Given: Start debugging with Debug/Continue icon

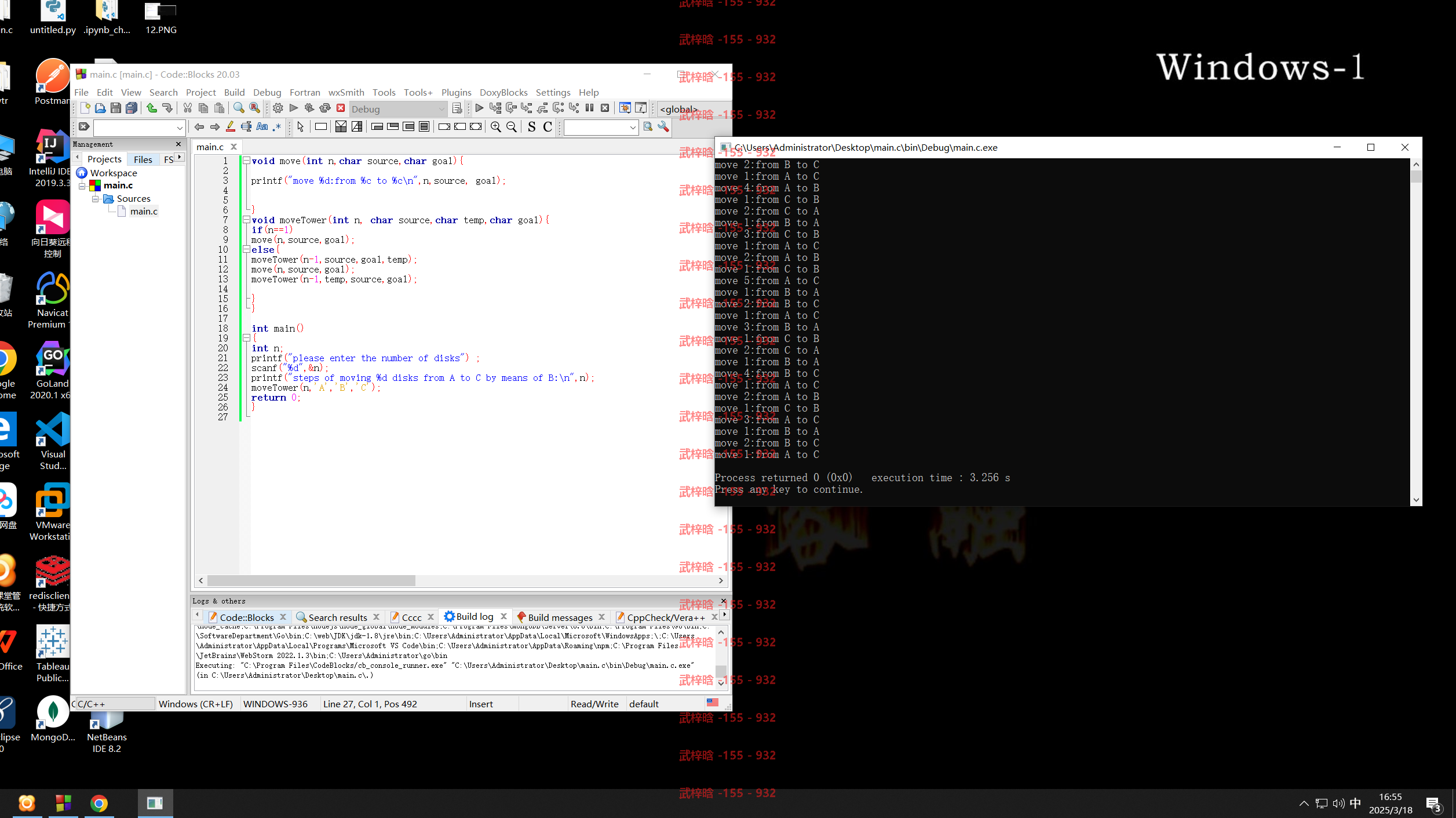Looking at the screenshot, I should [479, 108].
